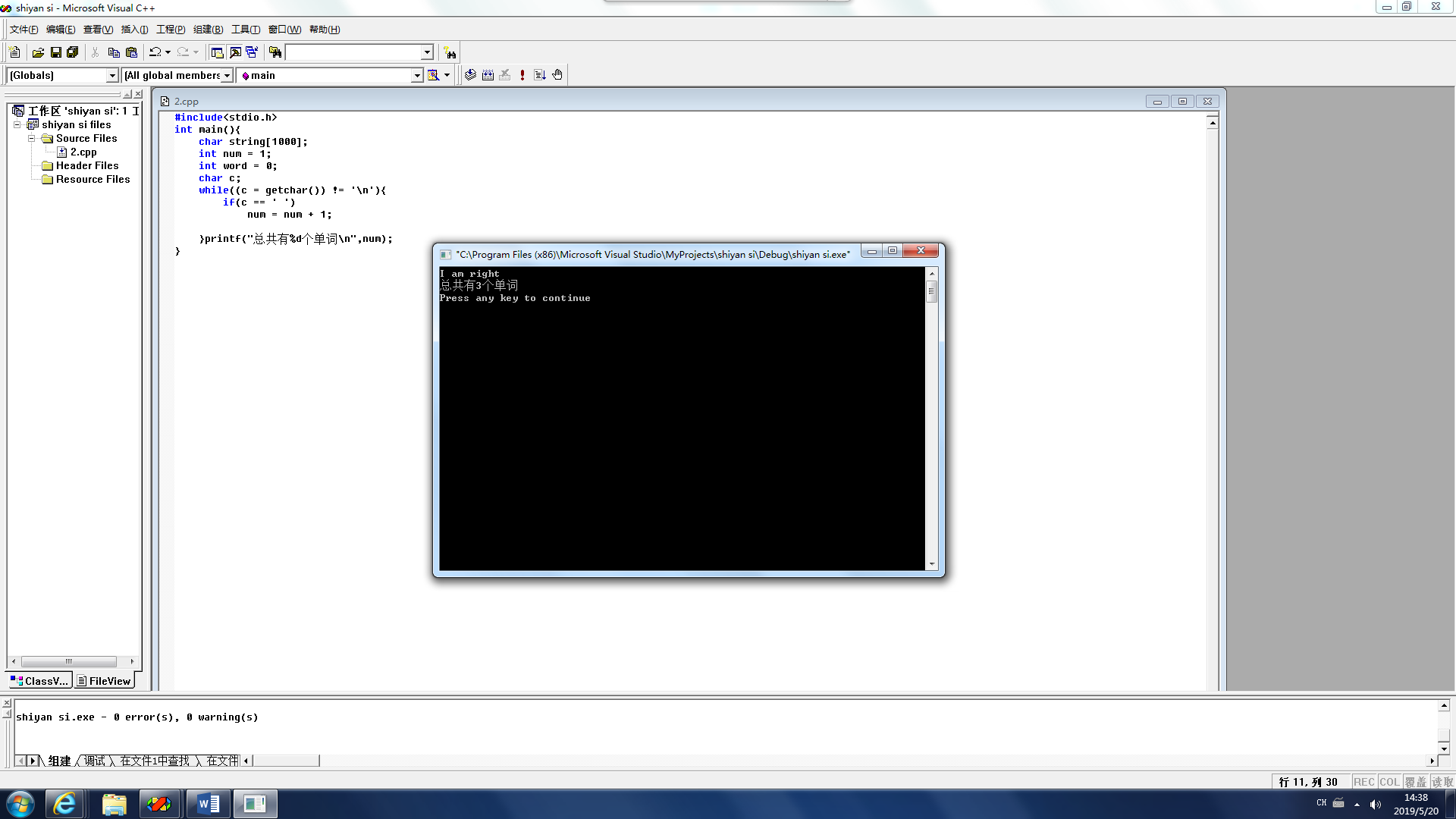Click the Build icon next to Compile
The height and width of the screenshot is (819, 1456).
click(x=488, y=75)
